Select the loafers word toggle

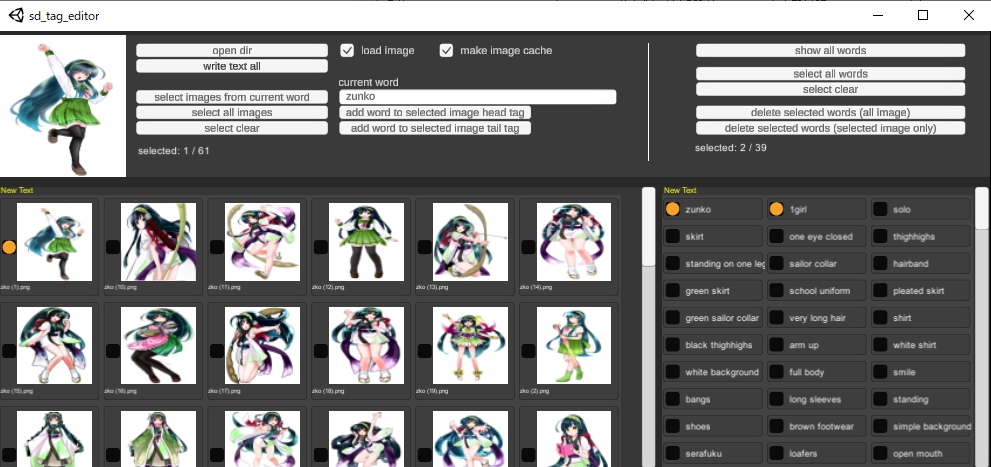click(x=777, y=454)
